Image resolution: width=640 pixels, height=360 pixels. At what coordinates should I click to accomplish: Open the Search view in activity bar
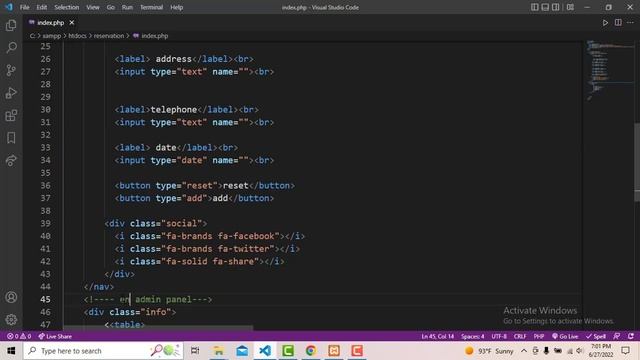tap(11, 47)
